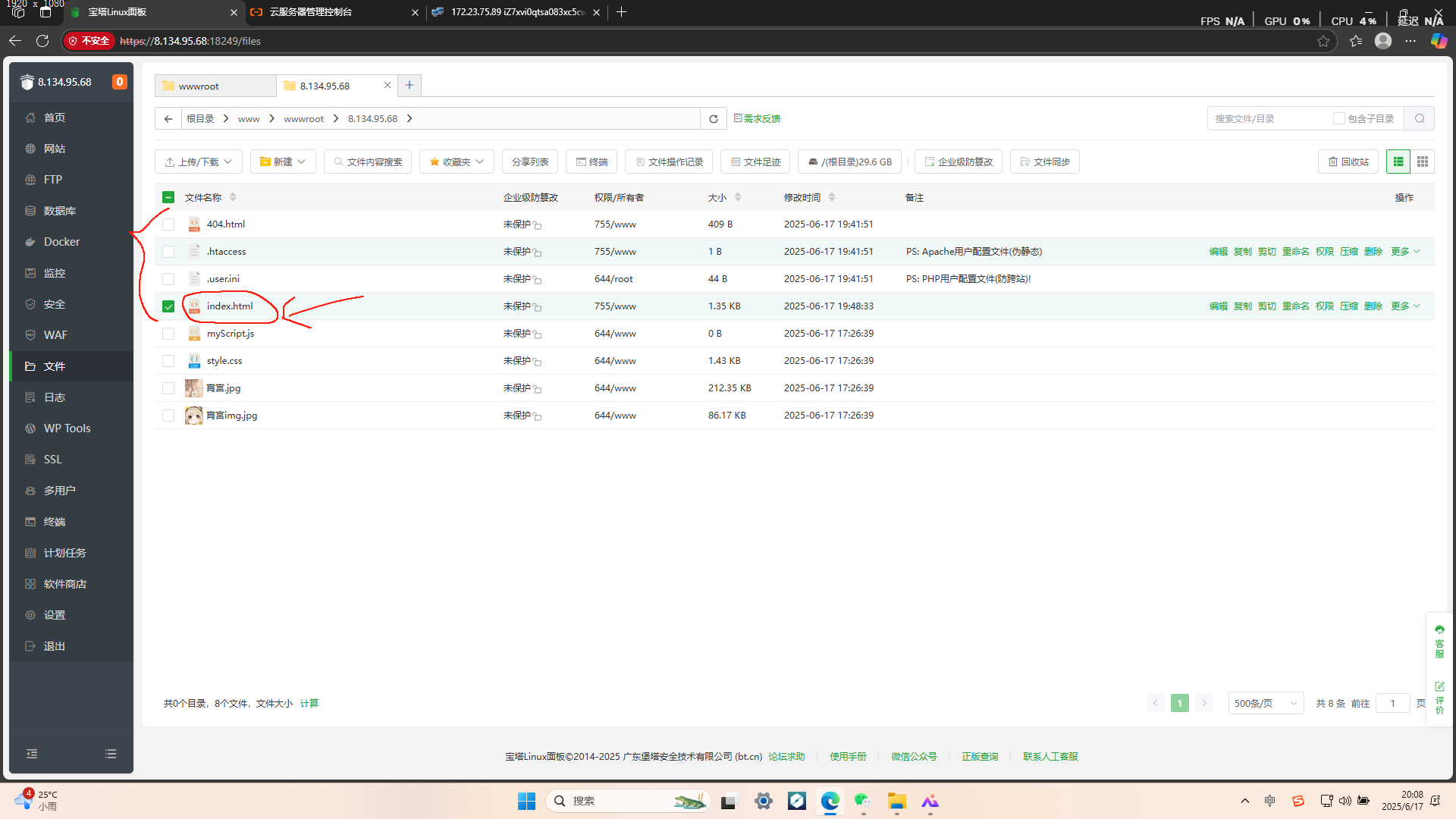
Task: Sort by 修改时间 column arrows
Action: coord(832,197)
